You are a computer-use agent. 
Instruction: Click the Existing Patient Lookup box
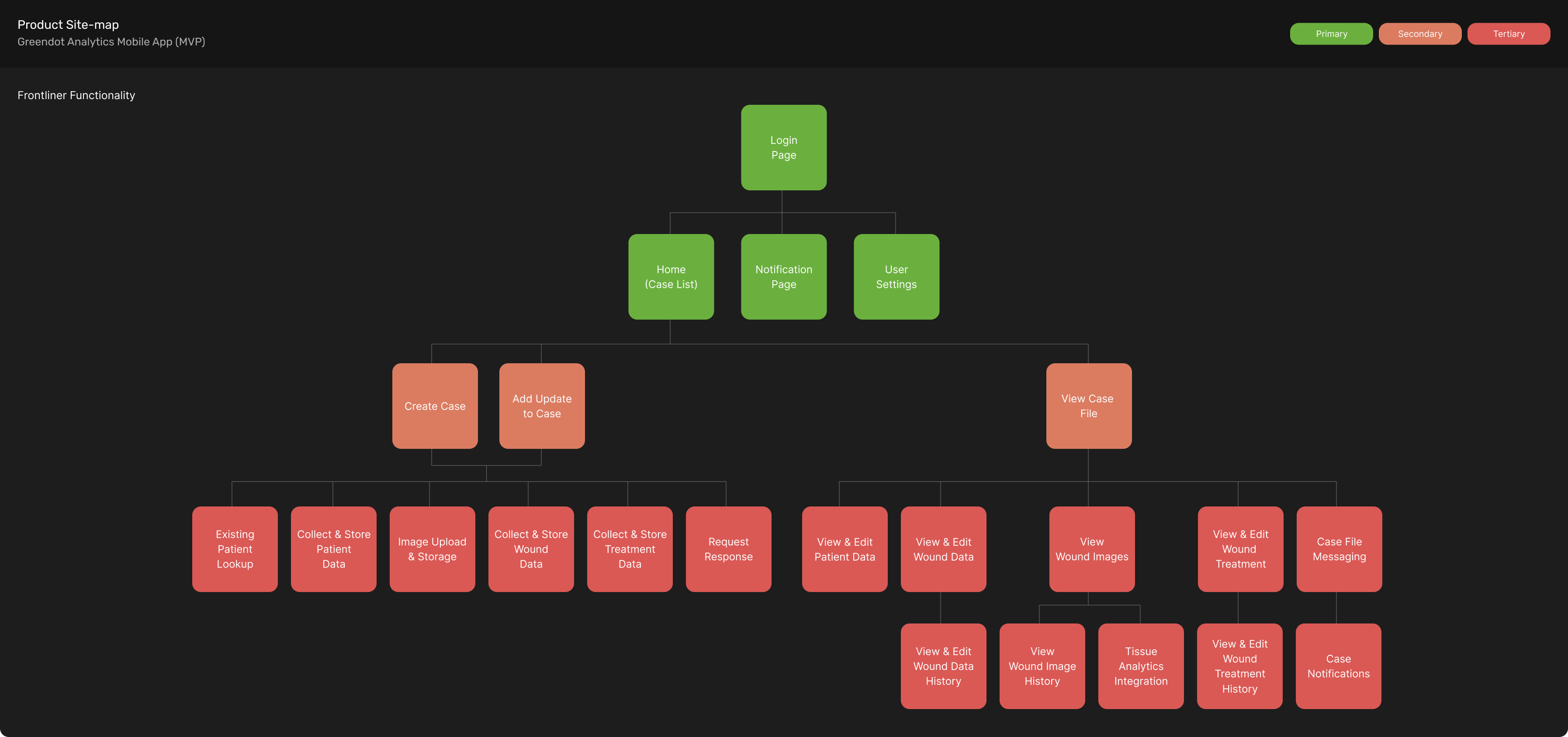click(x=235, y=549)
